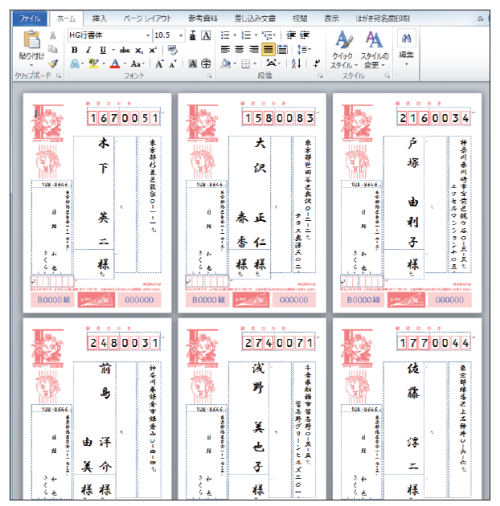This screenshot has height=506, width=500.
Task: Open the HG行書体 font name dropdown
Action: pyautogui.click(x=148, y=35)
